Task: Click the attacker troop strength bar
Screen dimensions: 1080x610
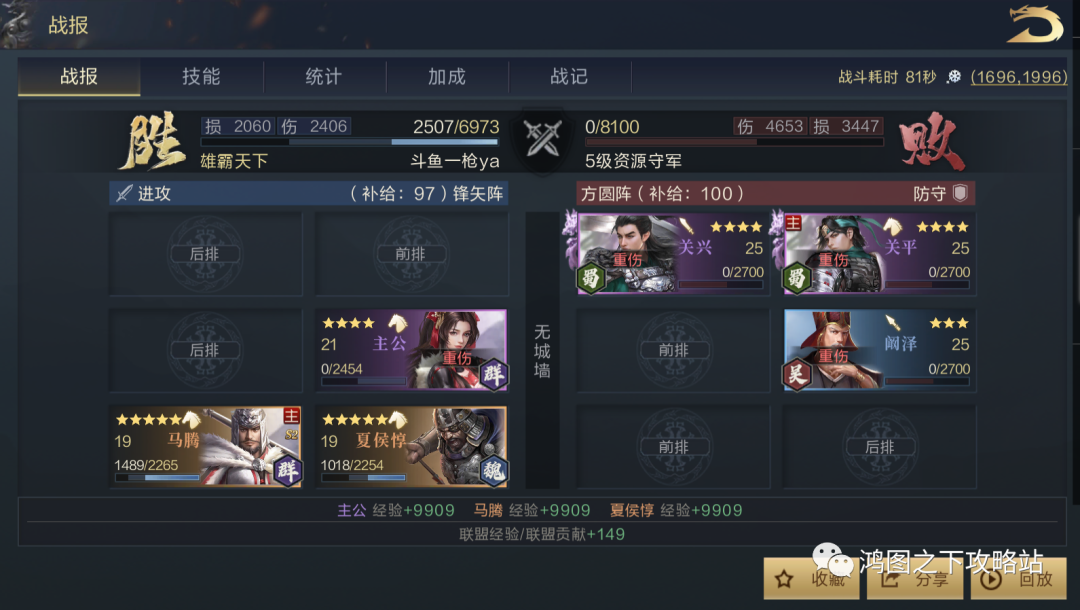Action: pos(349,142)
